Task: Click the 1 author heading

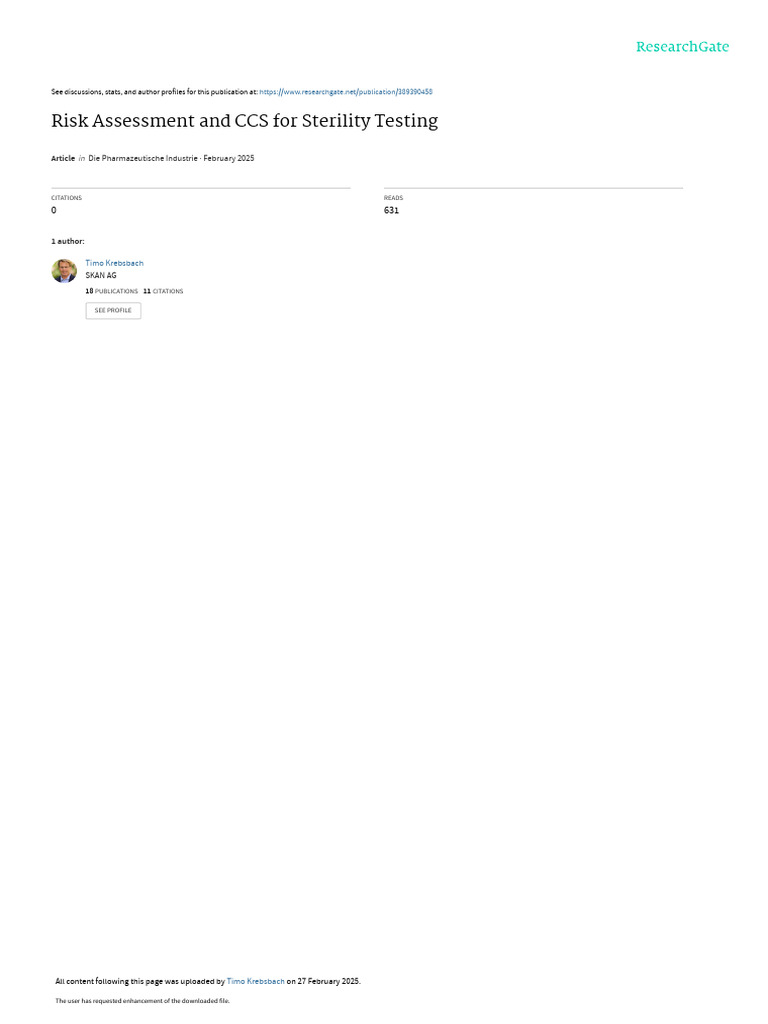Action: [68, 242]
